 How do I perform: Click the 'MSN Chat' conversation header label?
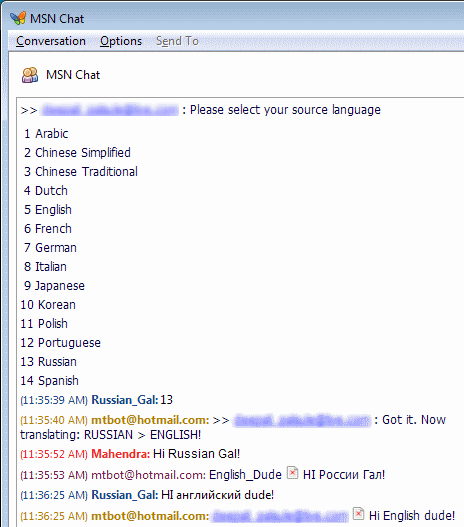click(73, 75)
